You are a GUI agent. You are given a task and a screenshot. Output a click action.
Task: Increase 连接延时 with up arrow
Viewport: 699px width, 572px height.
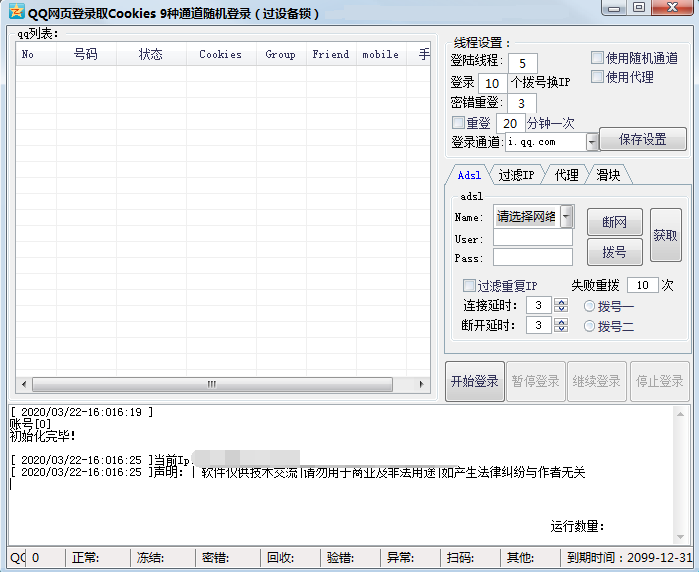[561, 302]
